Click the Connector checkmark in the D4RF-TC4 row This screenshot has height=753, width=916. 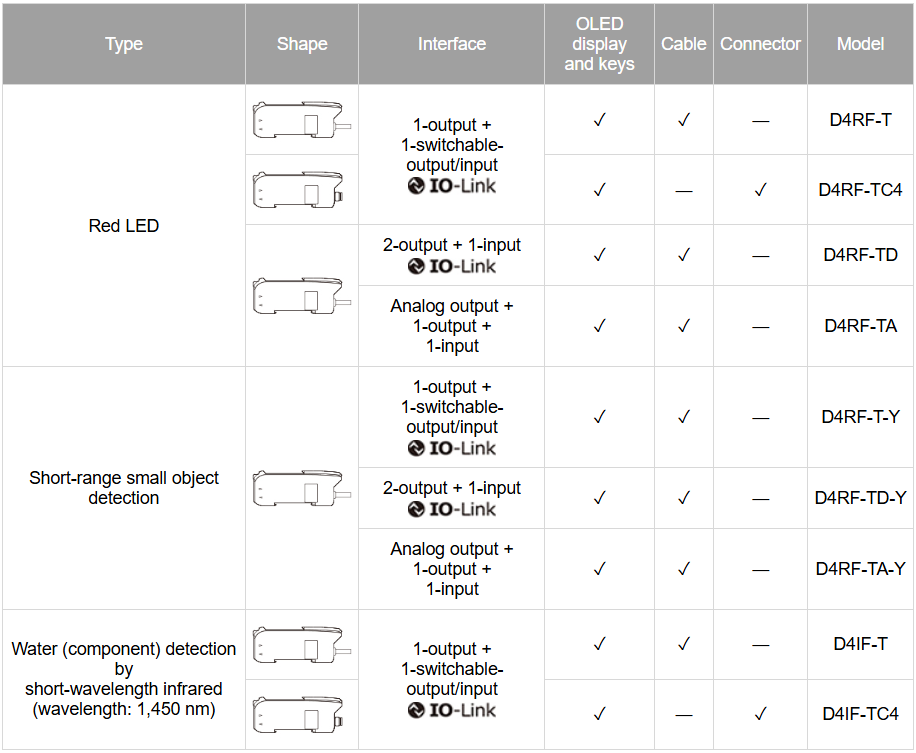pyautogui.click(x=760, y=189)
